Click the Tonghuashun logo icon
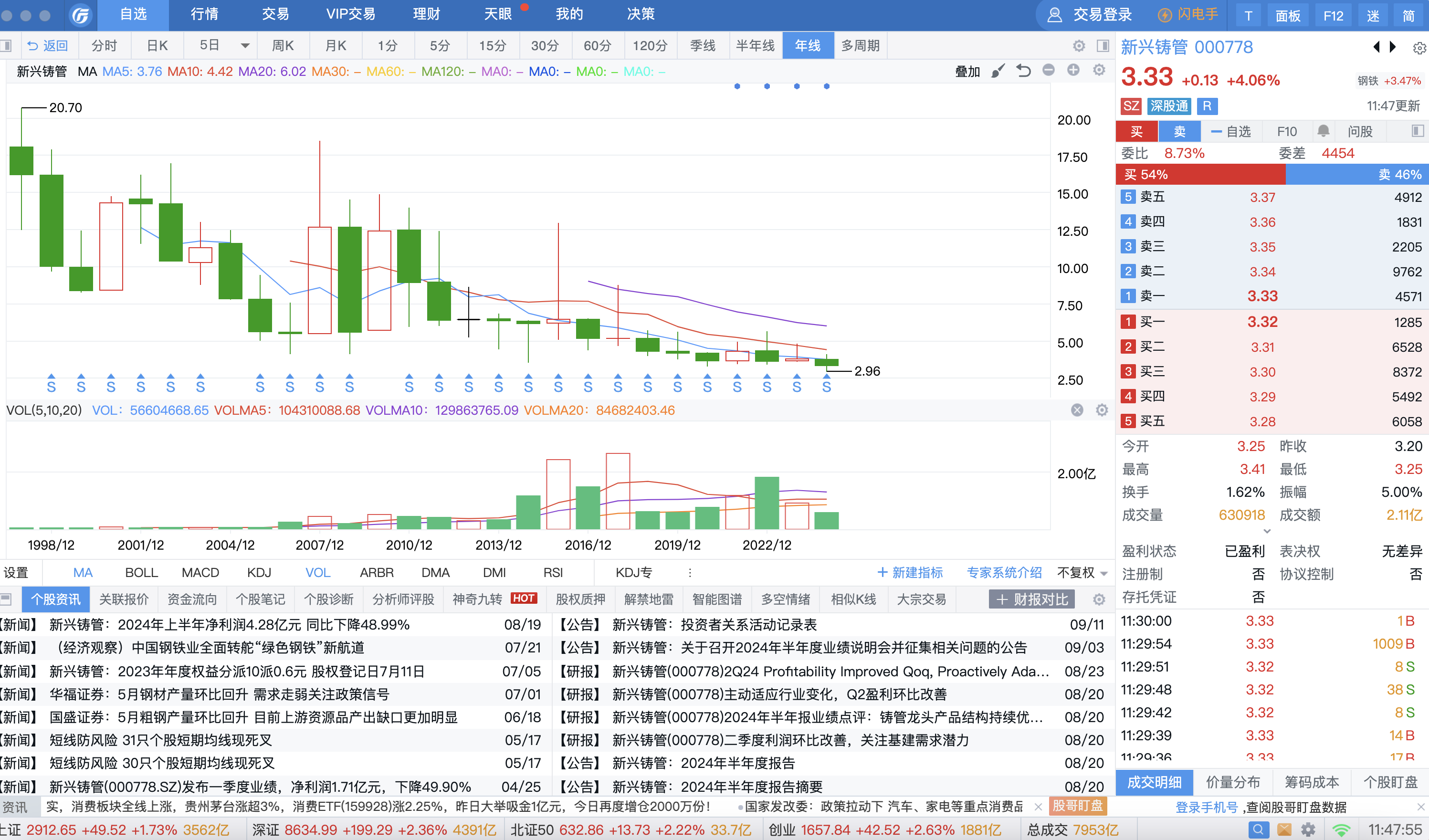1429x840 pixels. [81, 15]
